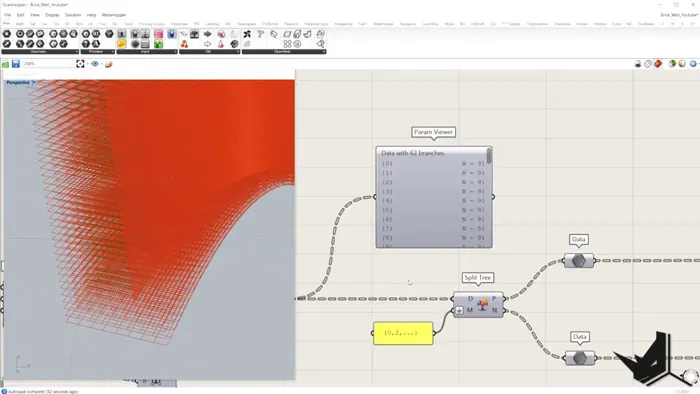The height and width of the screenshot is (394, 700).
Task: Click invert arrow icon on Split Tree M input
Action: pyautogui.click(x=459, y=311)
